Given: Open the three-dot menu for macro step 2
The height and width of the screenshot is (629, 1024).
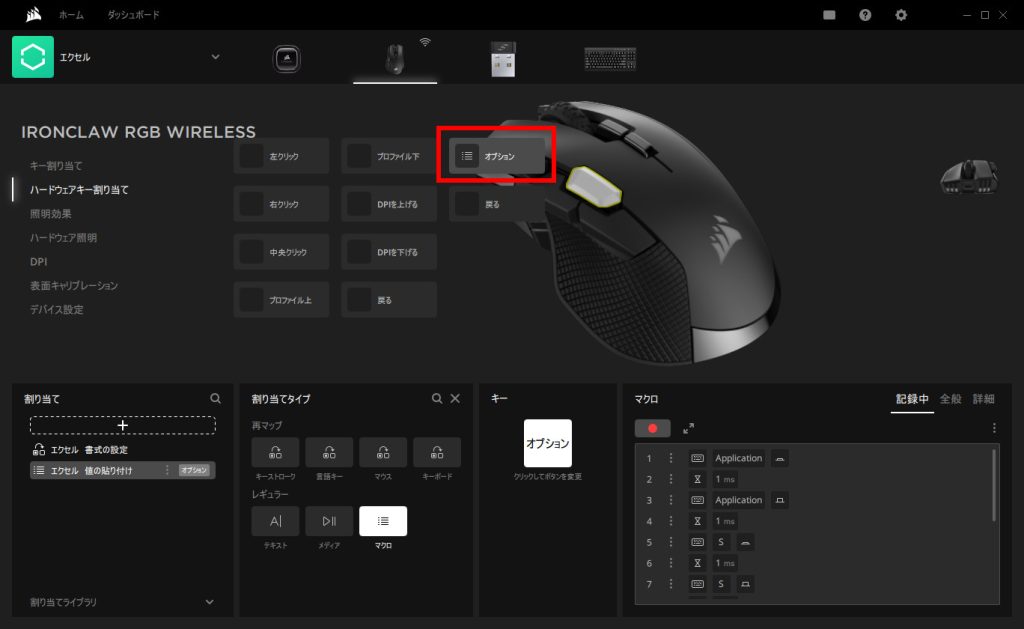Looking at the screenshot, I should tap(671, 479).
